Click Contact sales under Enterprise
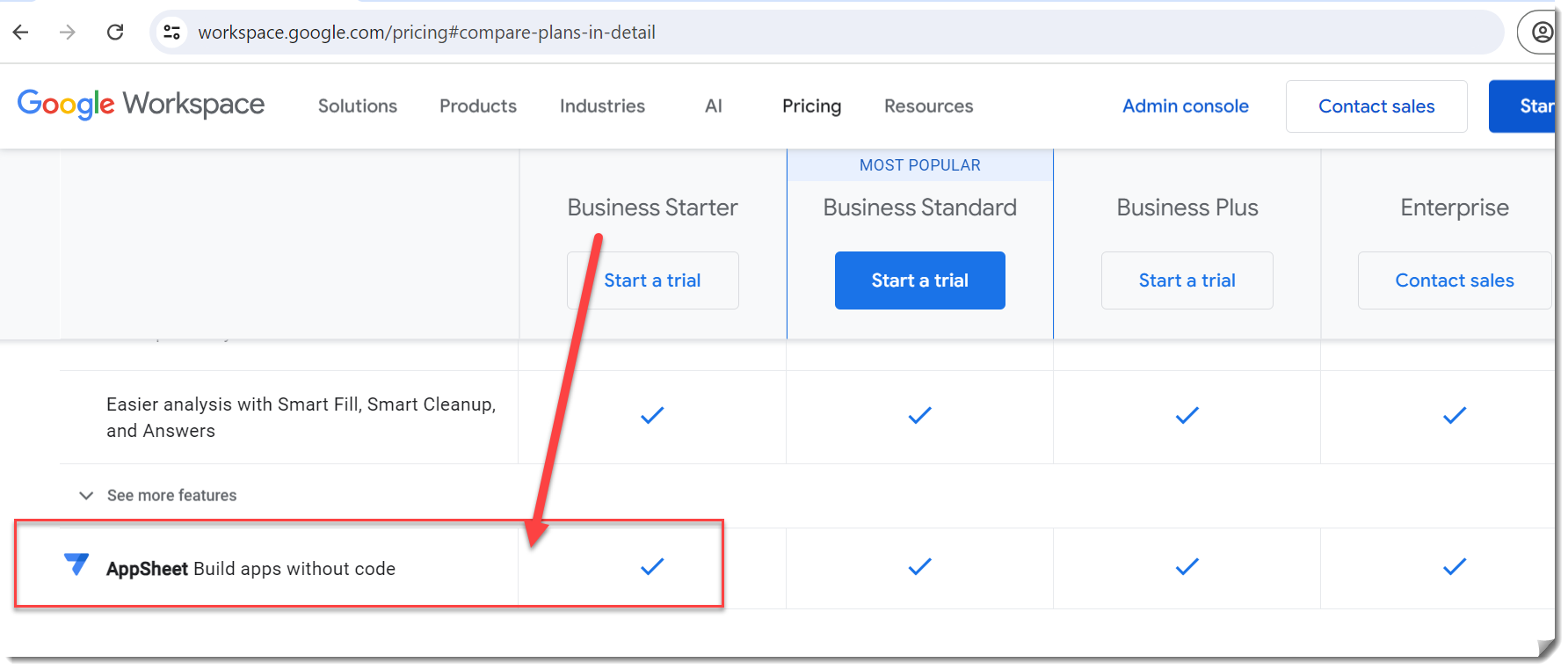Screen dimensions: 1568x670 1454,280
